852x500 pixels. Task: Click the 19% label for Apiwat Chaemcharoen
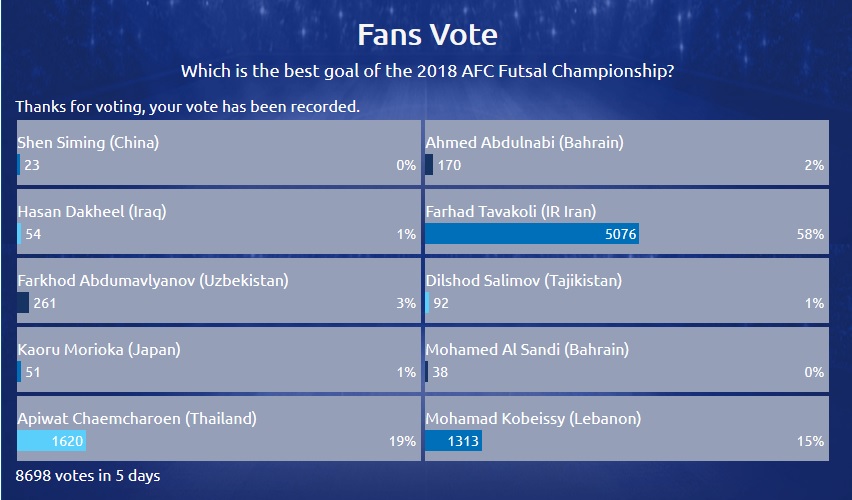[x=402, y=441]
